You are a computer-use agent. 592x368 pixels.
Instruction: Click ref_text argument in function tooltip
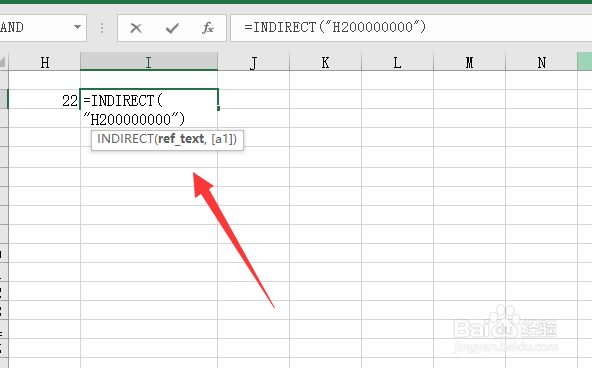click(x=181, y=139)
